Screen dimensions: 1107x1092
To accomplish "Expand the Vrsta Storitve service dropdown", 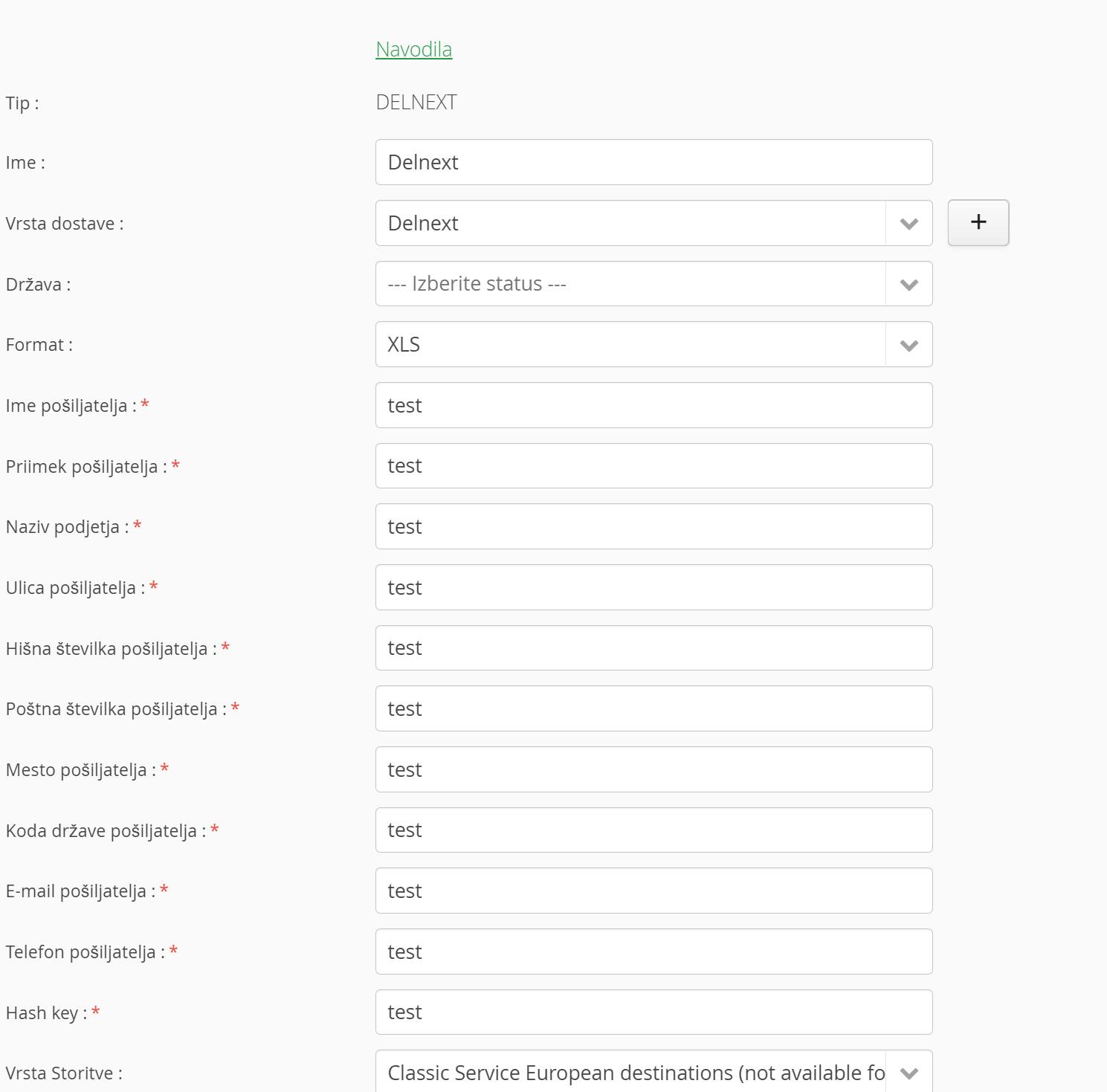I will click(654, 1072).
